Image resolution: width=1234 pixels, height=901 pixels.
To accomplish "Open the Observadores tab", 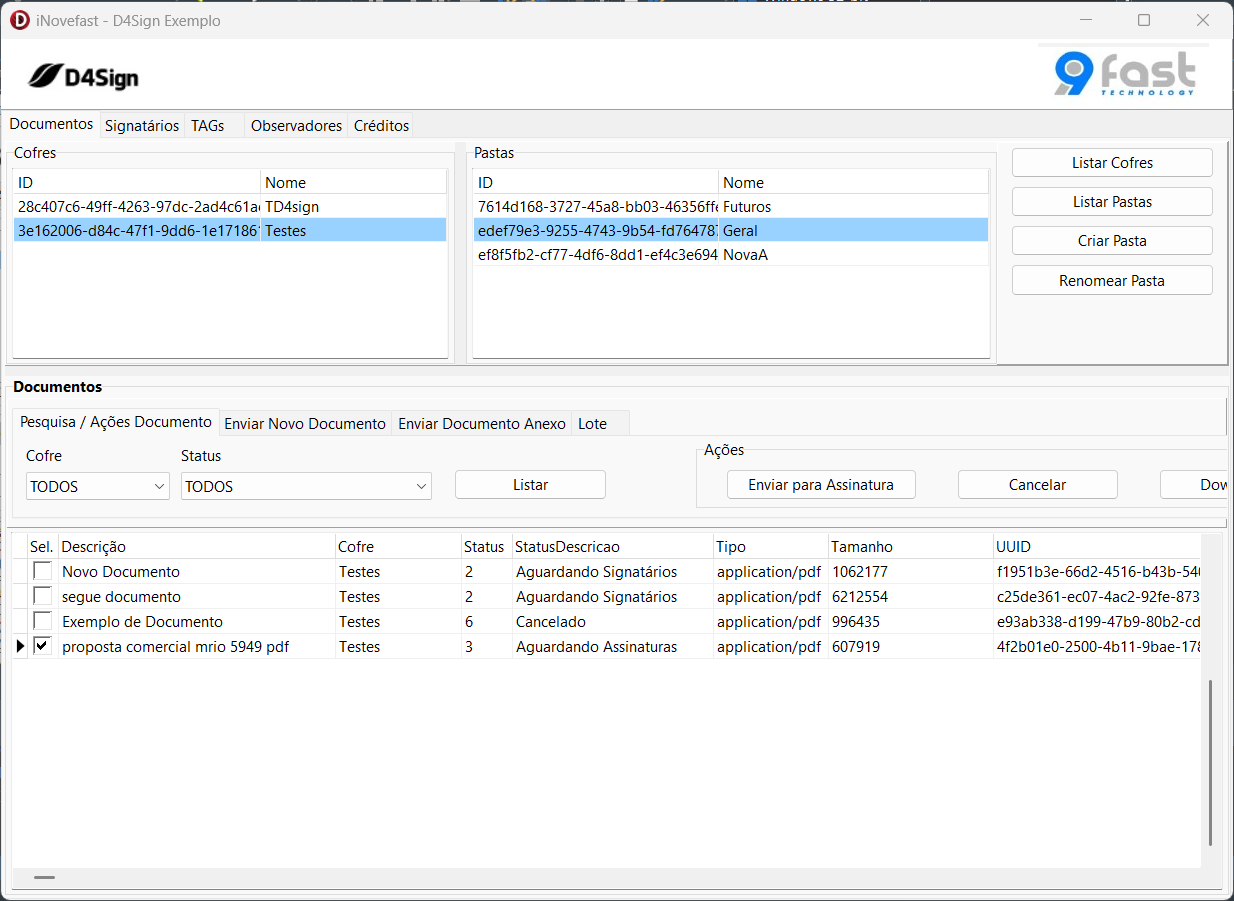I will pos(296,126).
